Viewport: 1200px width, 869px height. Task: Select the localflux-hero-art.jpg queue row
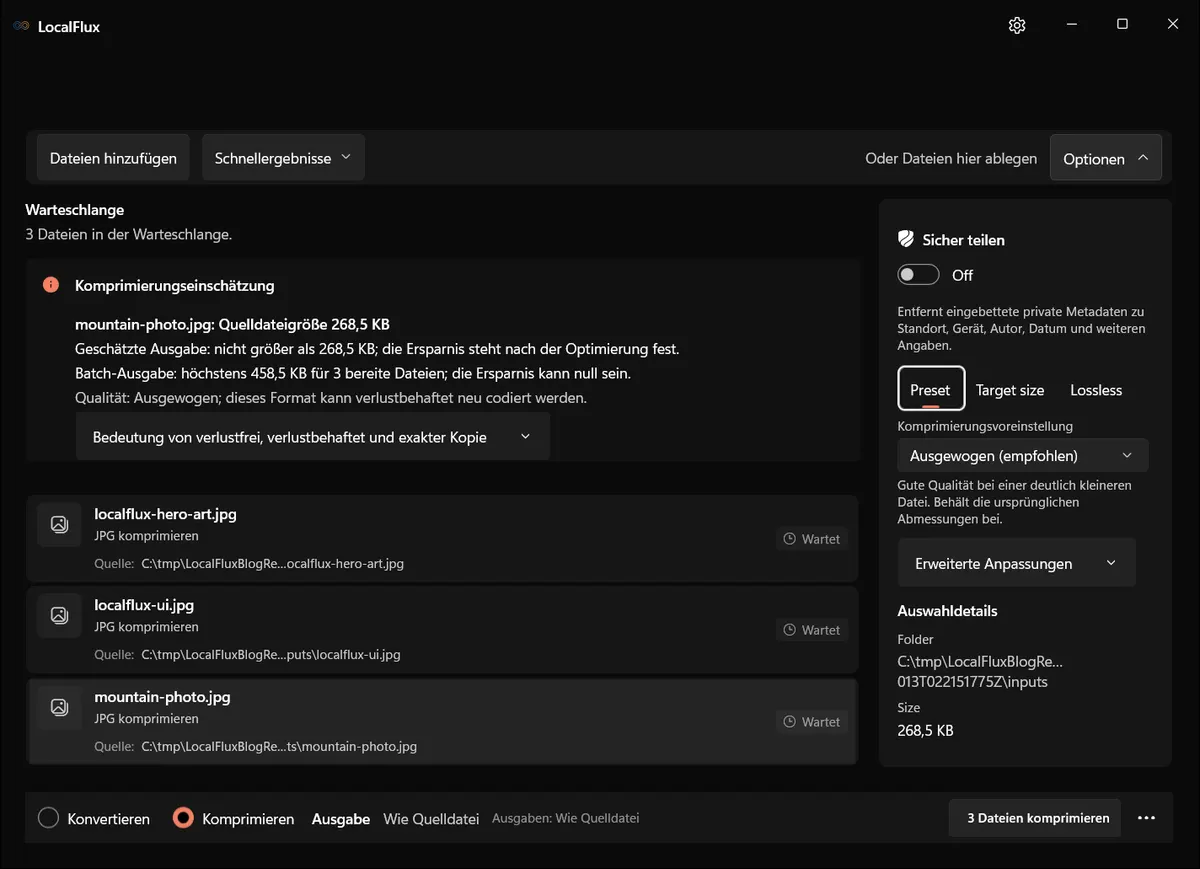coord(442,539)
